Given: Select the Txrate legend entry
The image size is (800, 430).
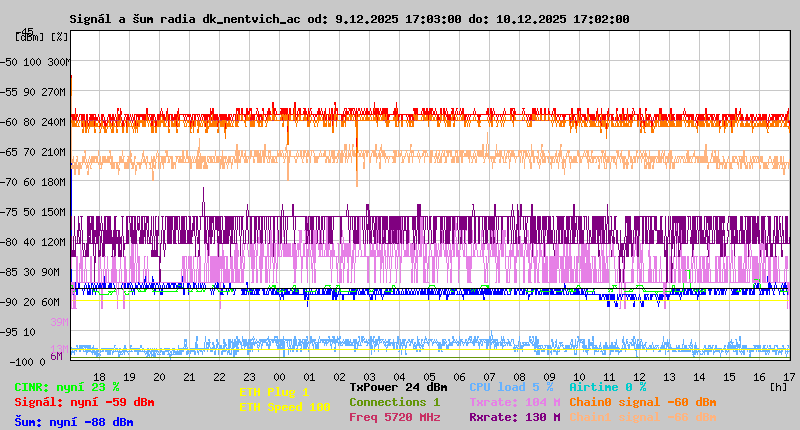Looking at the screenshot, I should pos(514,402).
